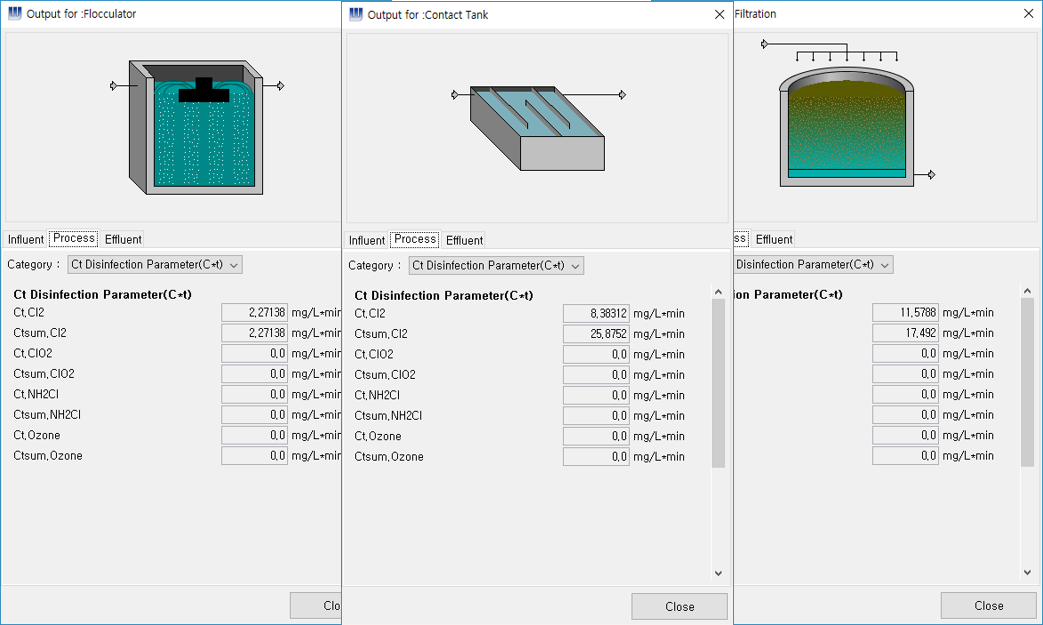Click the flocculator tank diagram
This screenshot has height=625, width=1043.
point(196,126)
